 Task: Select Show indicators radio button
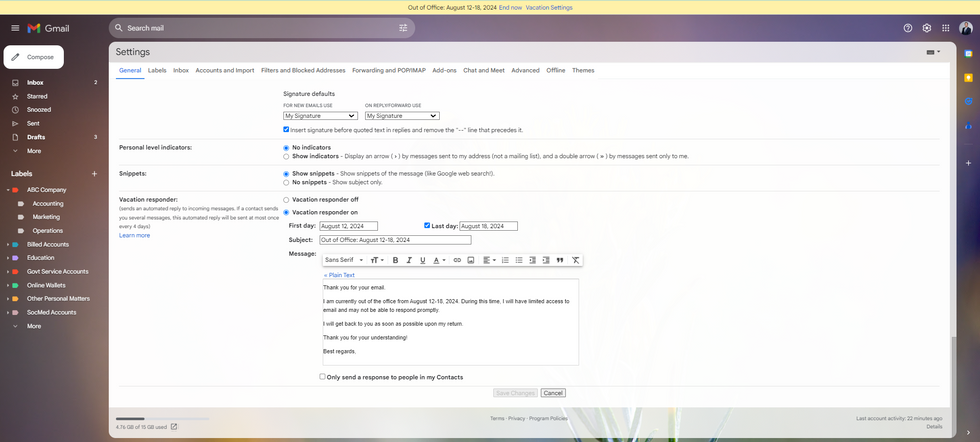click(x=286, y=156)
